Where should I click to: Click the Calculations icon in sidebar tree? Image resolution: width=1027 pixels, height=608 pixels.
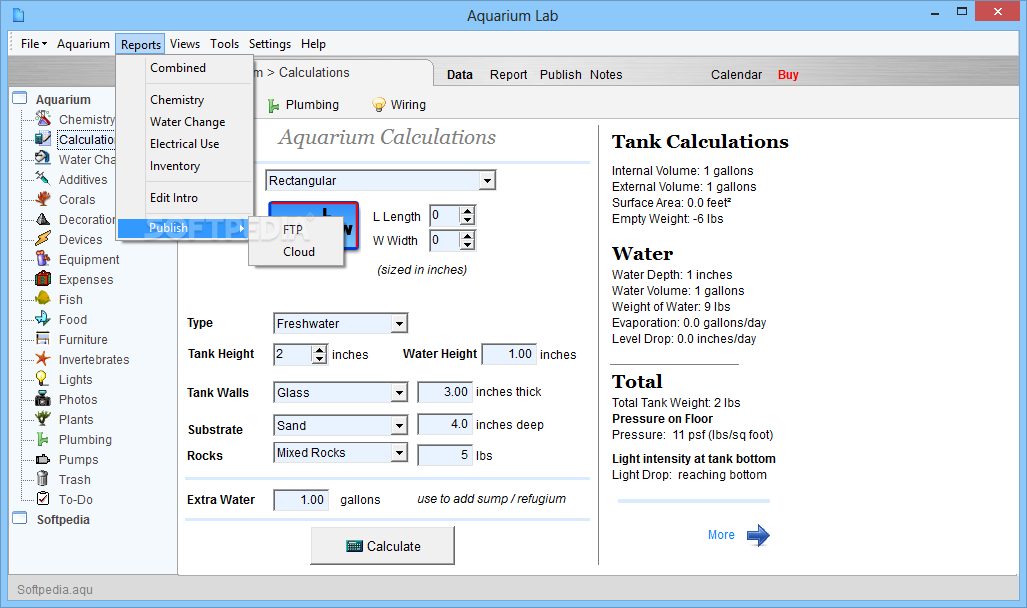click(x=43, y=139)
